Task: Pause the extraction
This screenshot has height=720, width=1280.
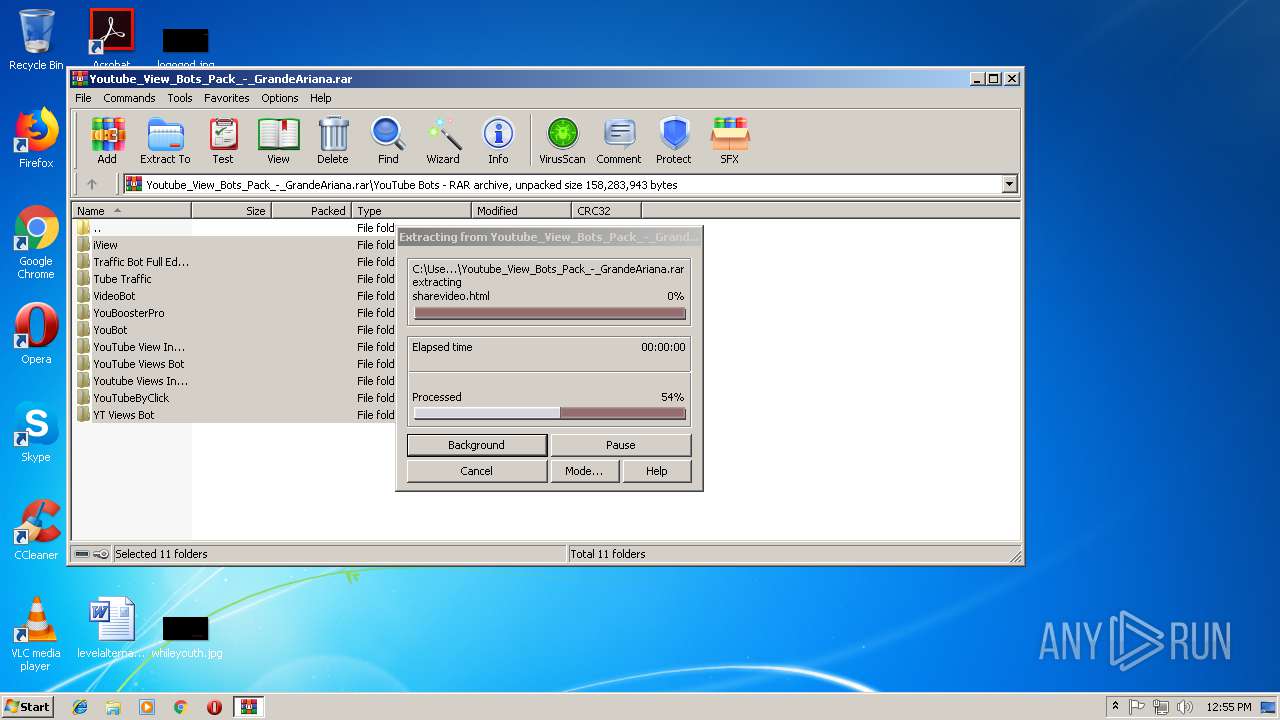Action: (x=620, y=445)
